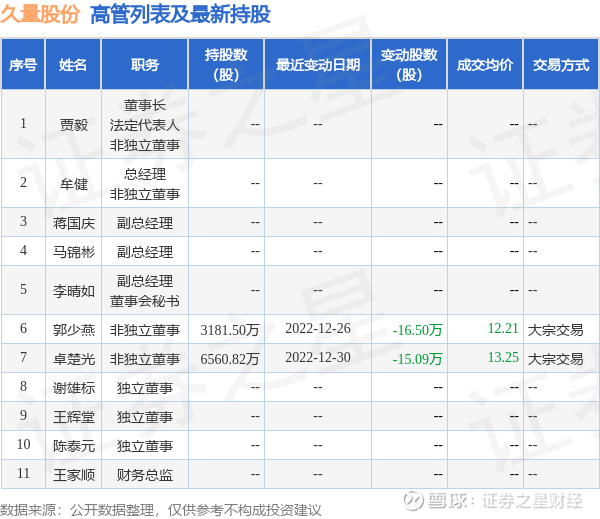Click 独立董事 title in 王辉堂's row

[145, 417]
